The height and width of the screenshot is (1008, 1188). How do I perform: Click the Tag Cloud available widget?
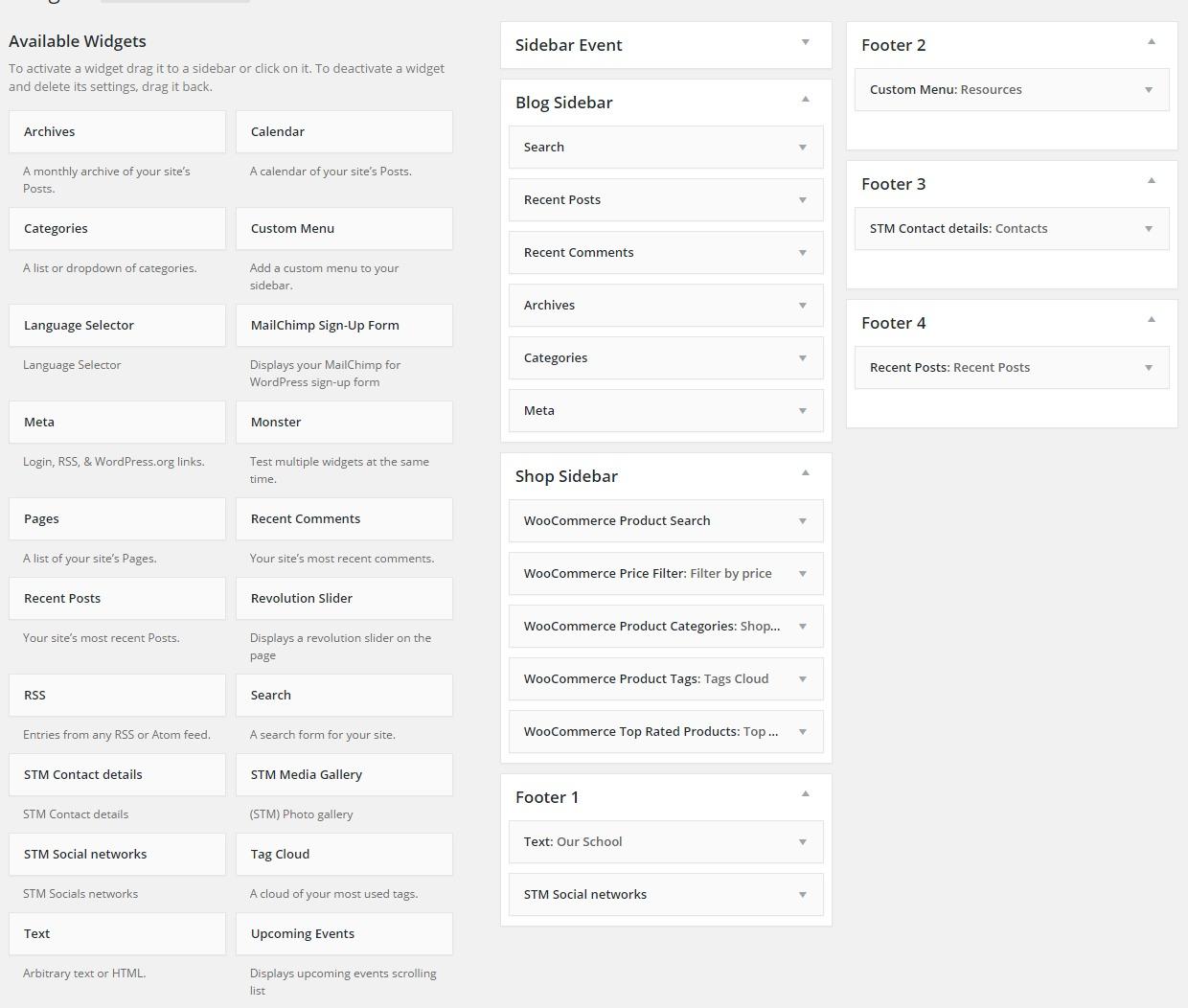[x=344, y=855]
